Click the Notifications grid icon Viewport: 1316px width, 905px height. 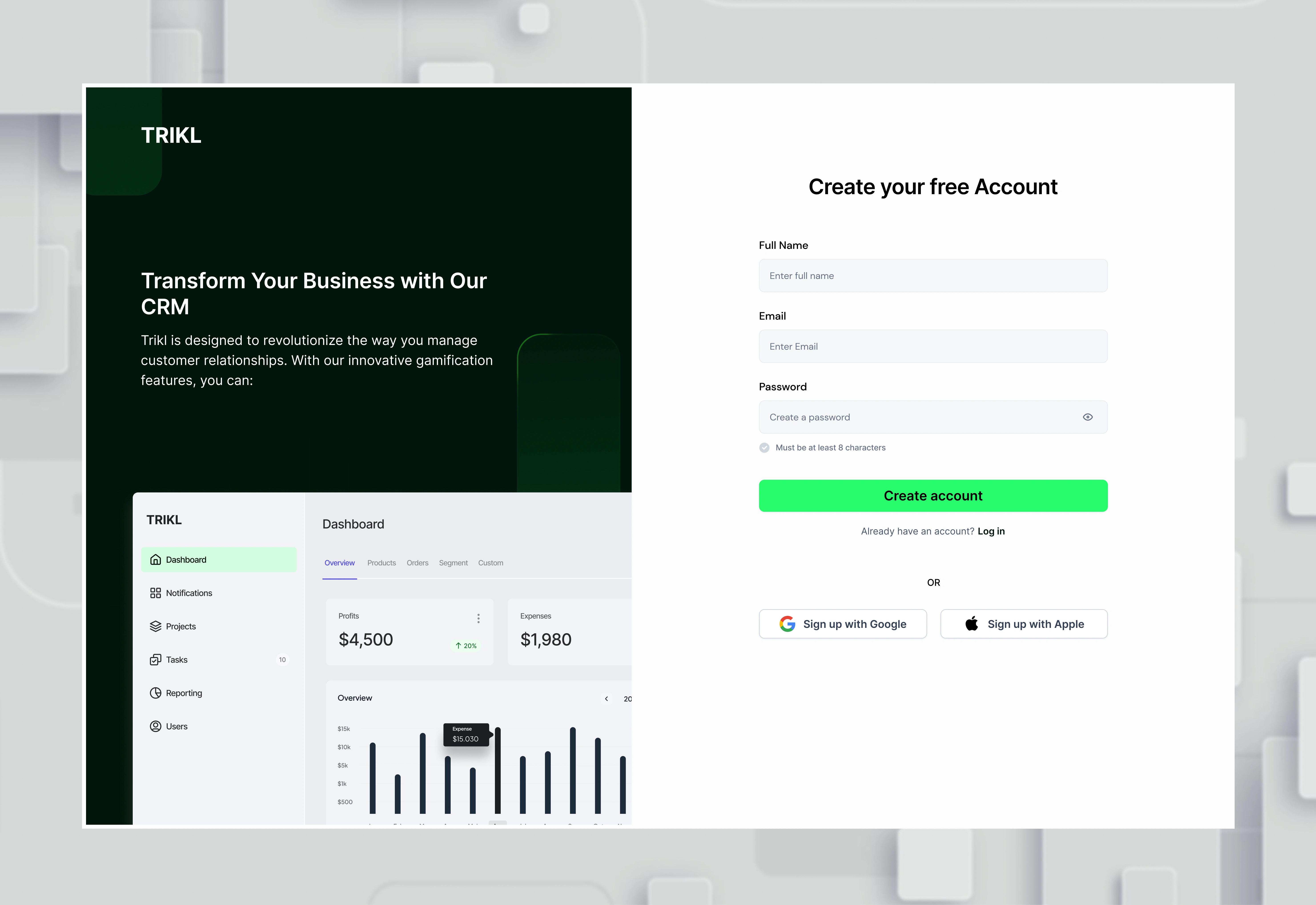click(155, 593)
